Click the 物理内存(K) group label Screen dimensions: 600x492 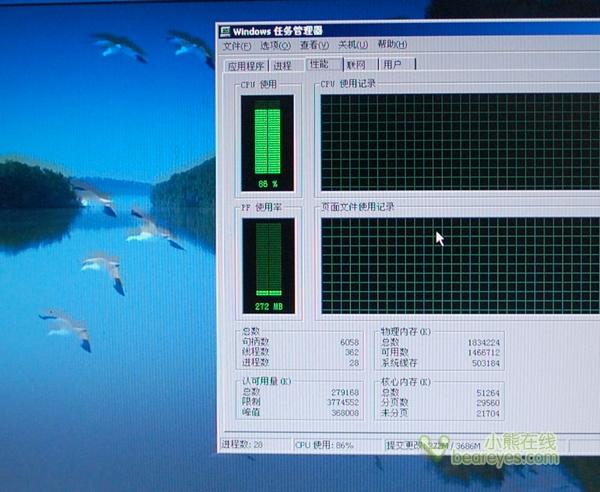405,332
